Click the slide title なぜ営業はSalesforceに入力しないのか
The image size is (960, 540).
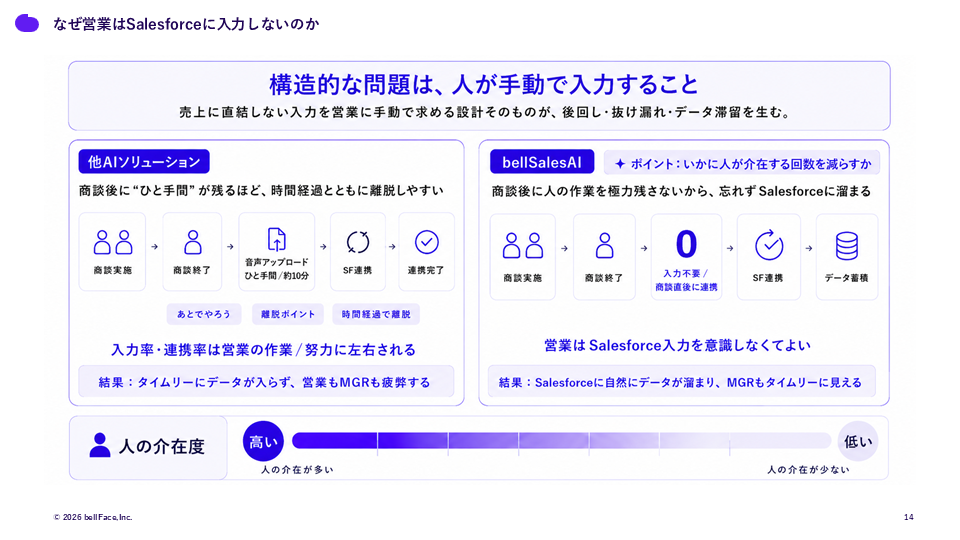[186, 24]
